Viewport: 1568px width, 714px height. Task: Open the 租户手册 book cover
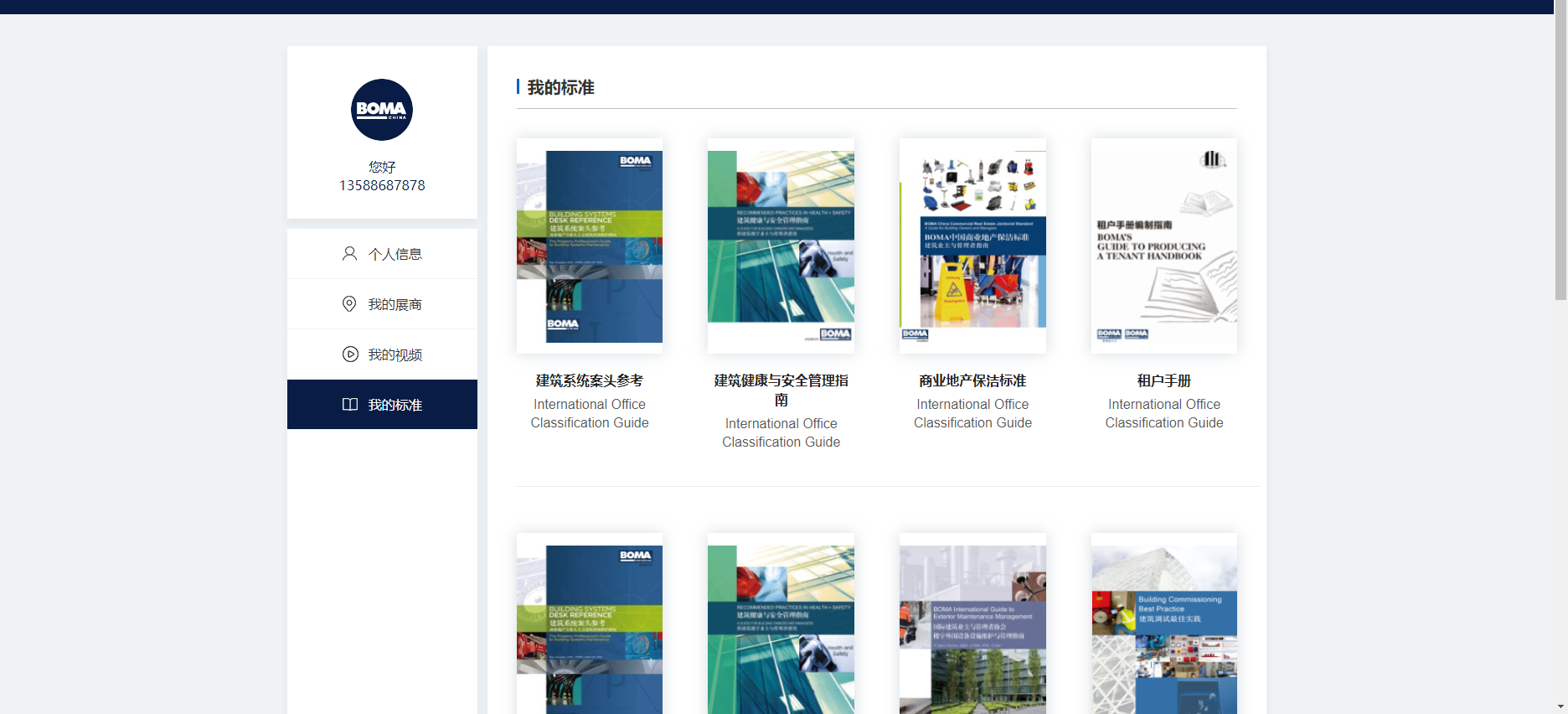point(1164,246)
